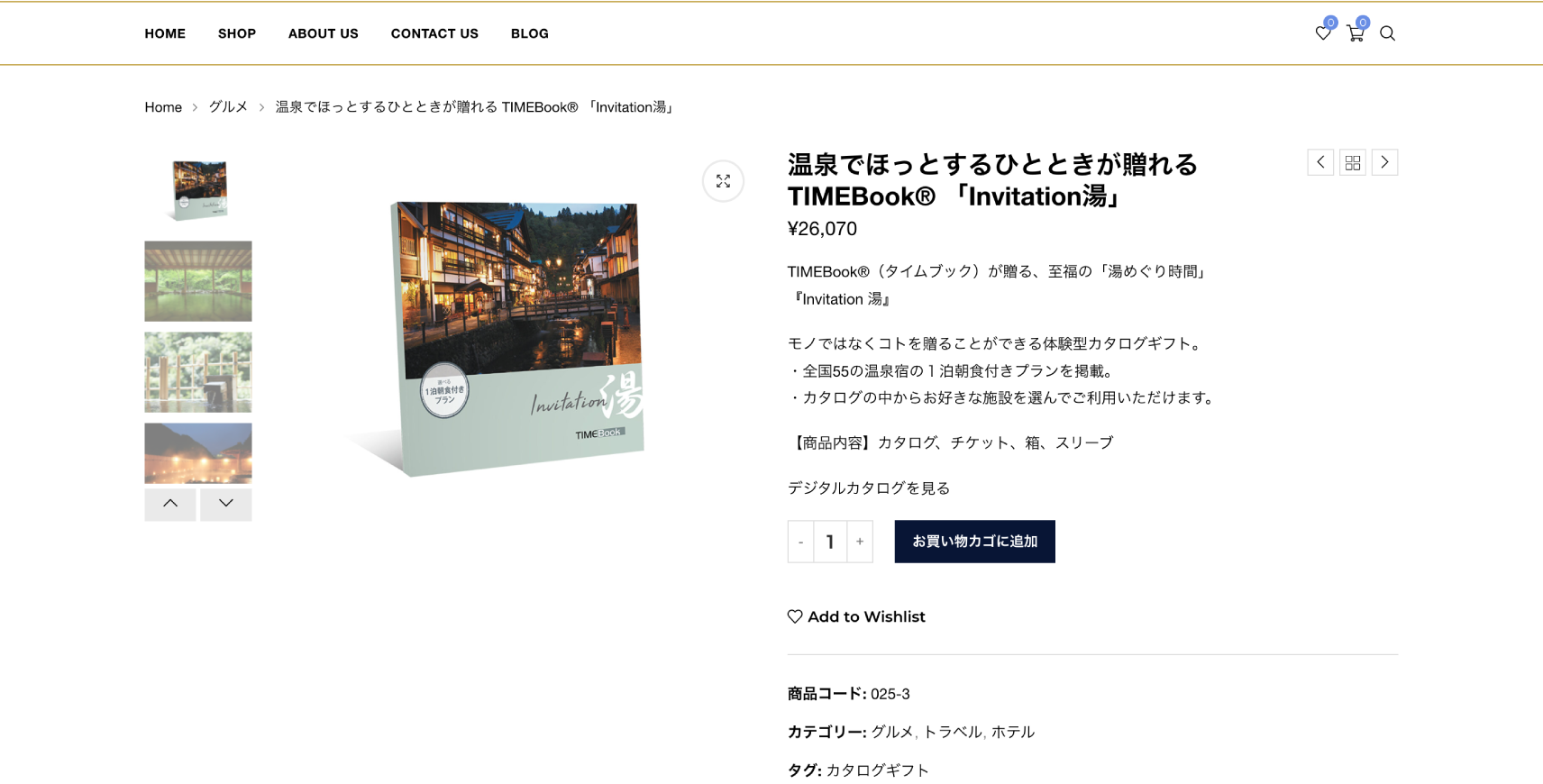
Task: Click お買い物カゴに追加 button
Action: 974,542
